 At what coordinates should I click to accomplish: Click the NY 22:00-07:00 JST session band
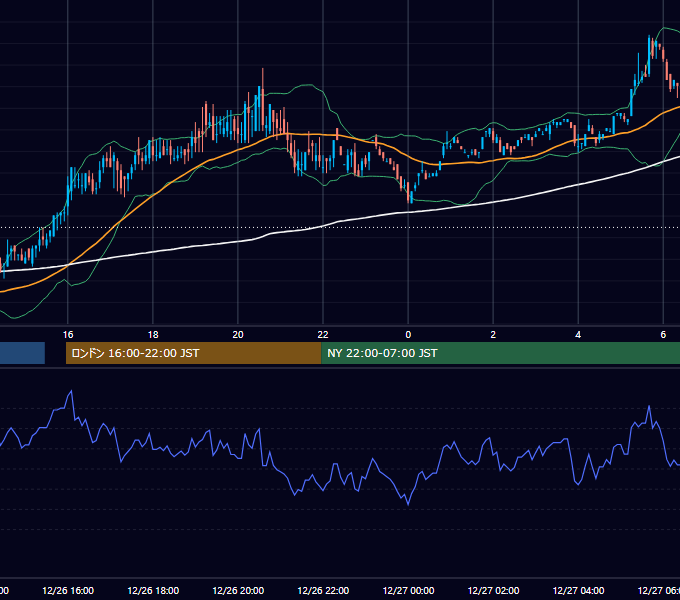coord(500,353)
